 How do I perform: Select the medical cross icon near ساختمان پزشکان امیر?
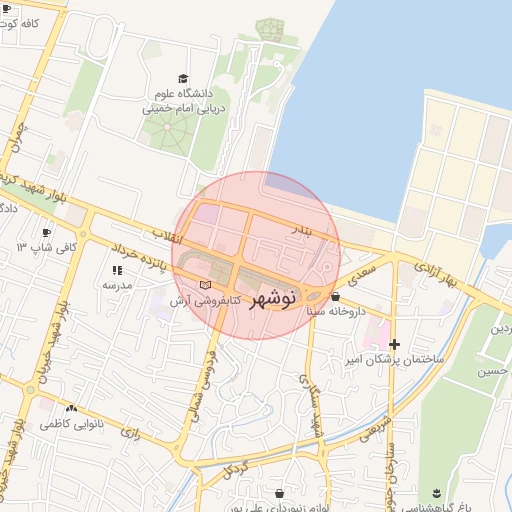[x=394, y=344]
